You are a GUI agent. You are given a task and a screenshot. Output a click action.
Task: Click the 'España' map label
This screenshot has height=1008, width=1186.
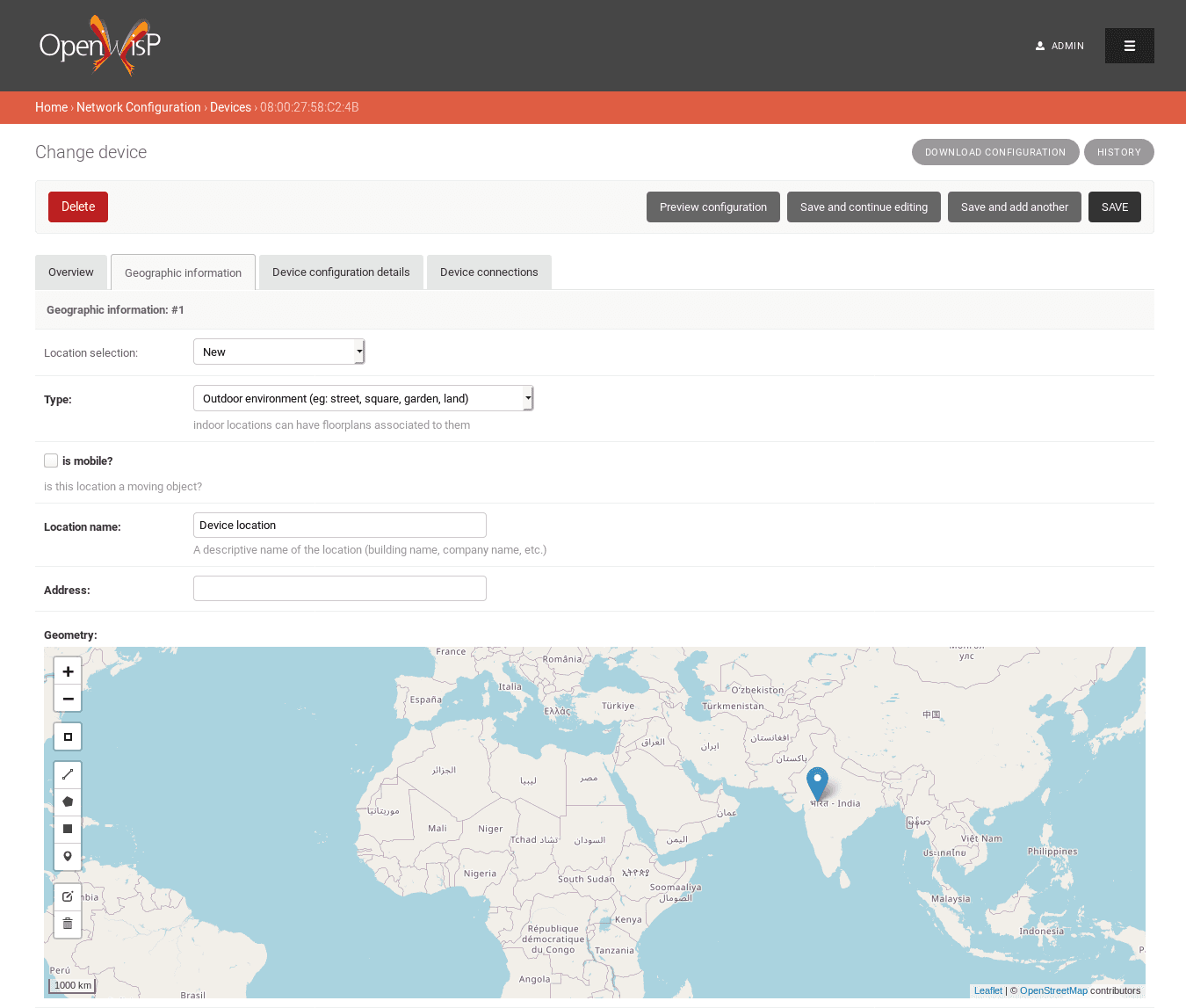point(426,700)
